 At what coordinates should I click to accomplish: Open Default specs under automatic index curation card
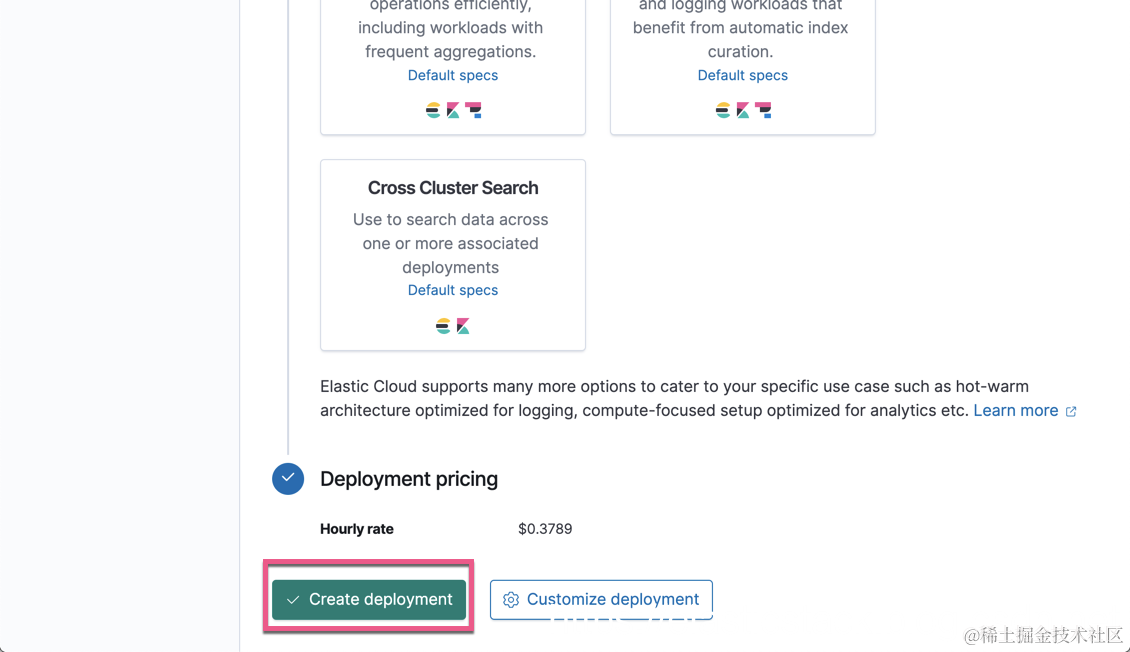[743, 75]
